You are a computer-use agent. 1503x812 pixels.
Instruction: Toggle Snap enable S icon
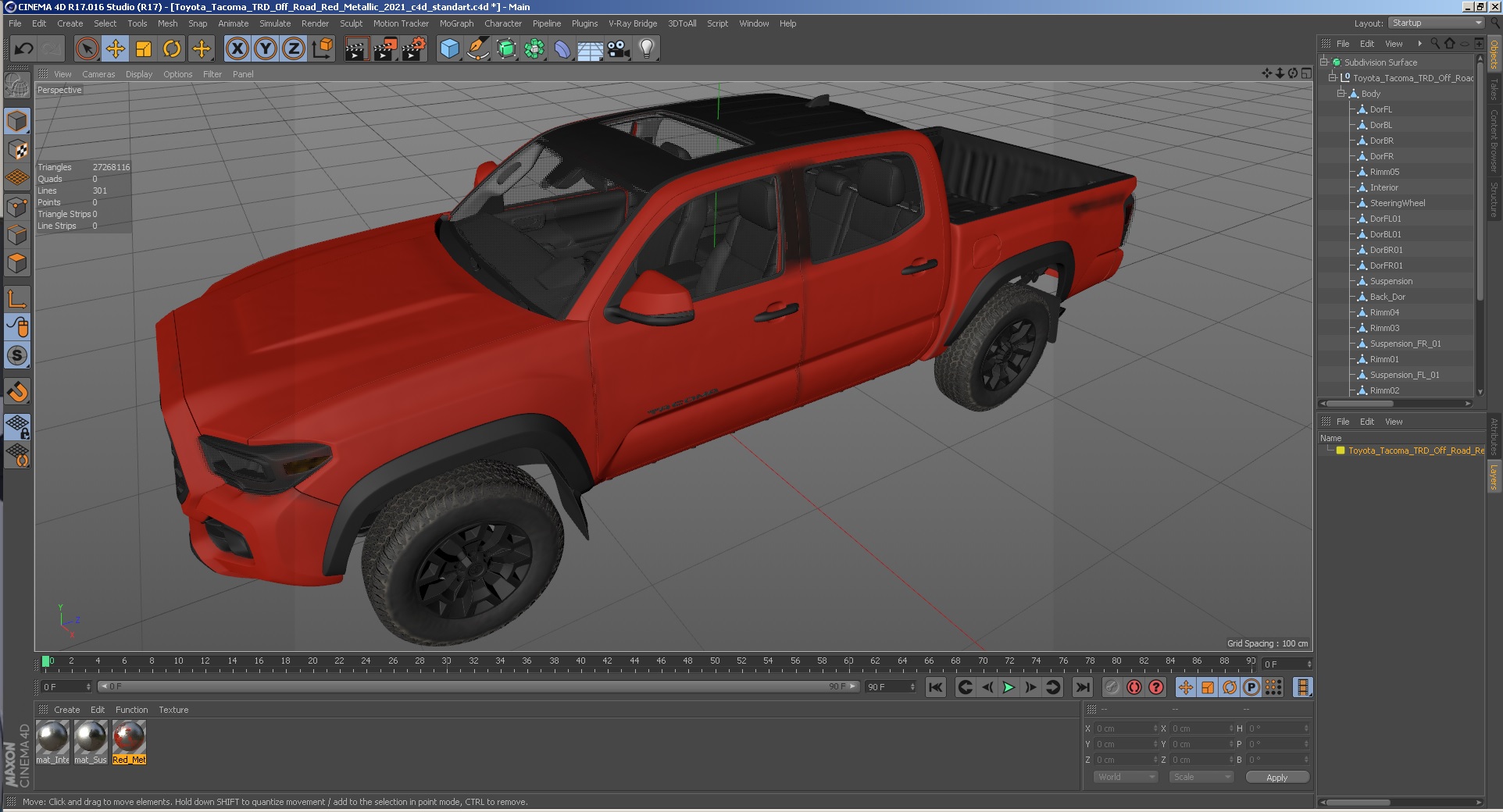pyautogui.click(x=17, y=356)
